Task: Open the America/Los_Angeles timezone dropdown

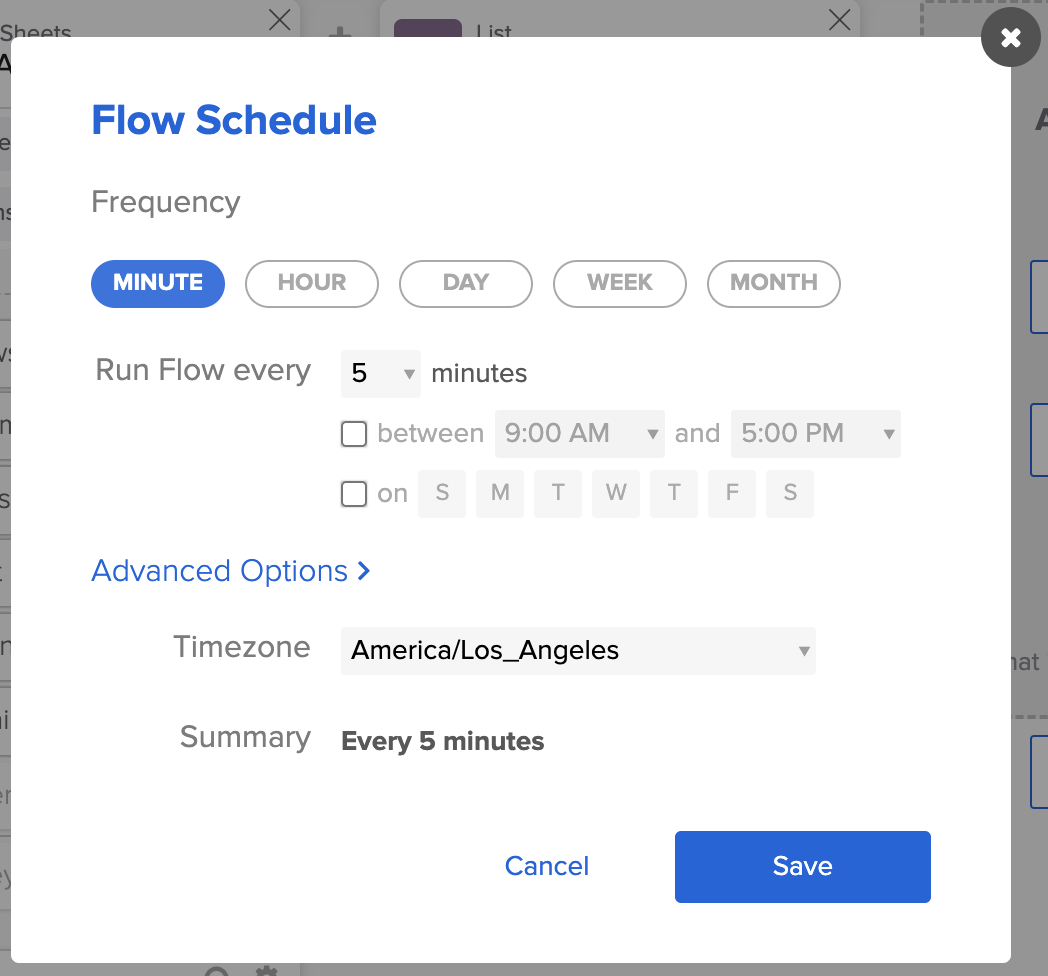Action: [578, 651]
